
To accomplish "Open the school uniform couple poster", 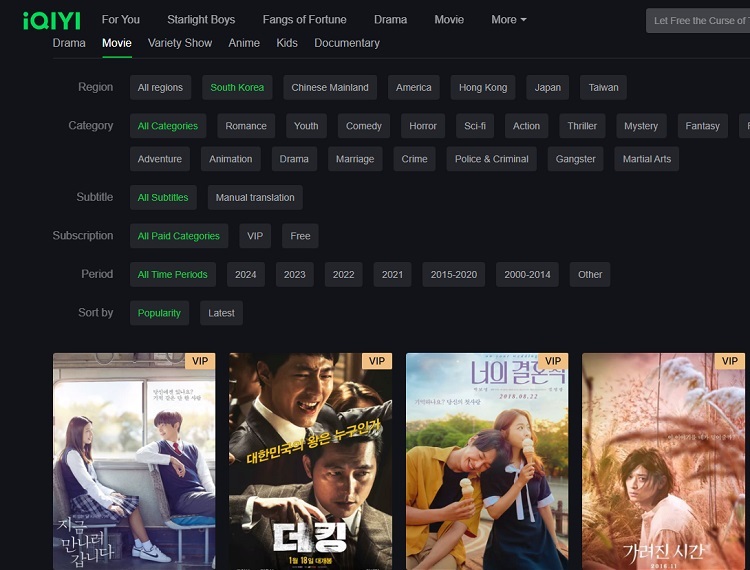I will (x=134, y=461).
